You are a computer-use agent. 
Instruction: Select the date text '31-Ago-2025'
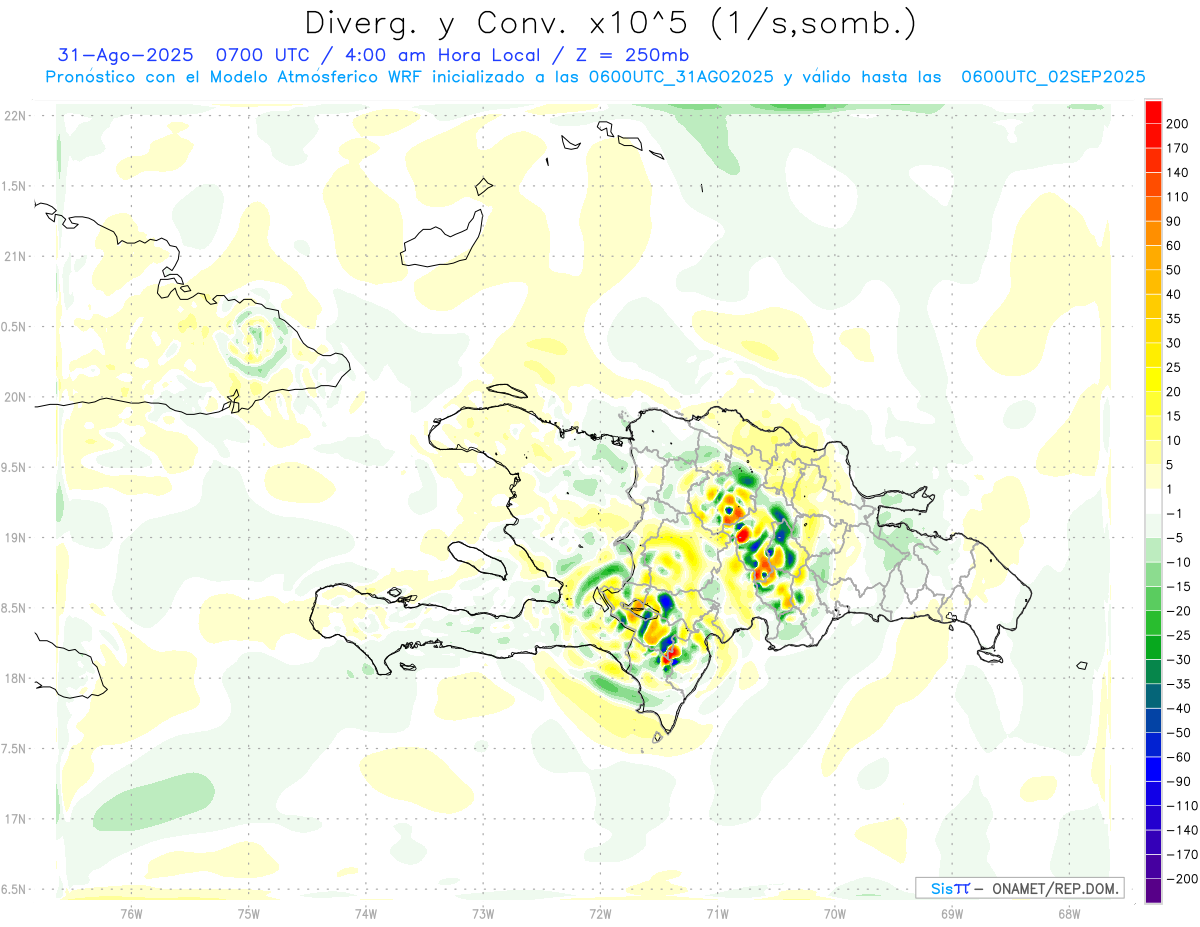125,56
